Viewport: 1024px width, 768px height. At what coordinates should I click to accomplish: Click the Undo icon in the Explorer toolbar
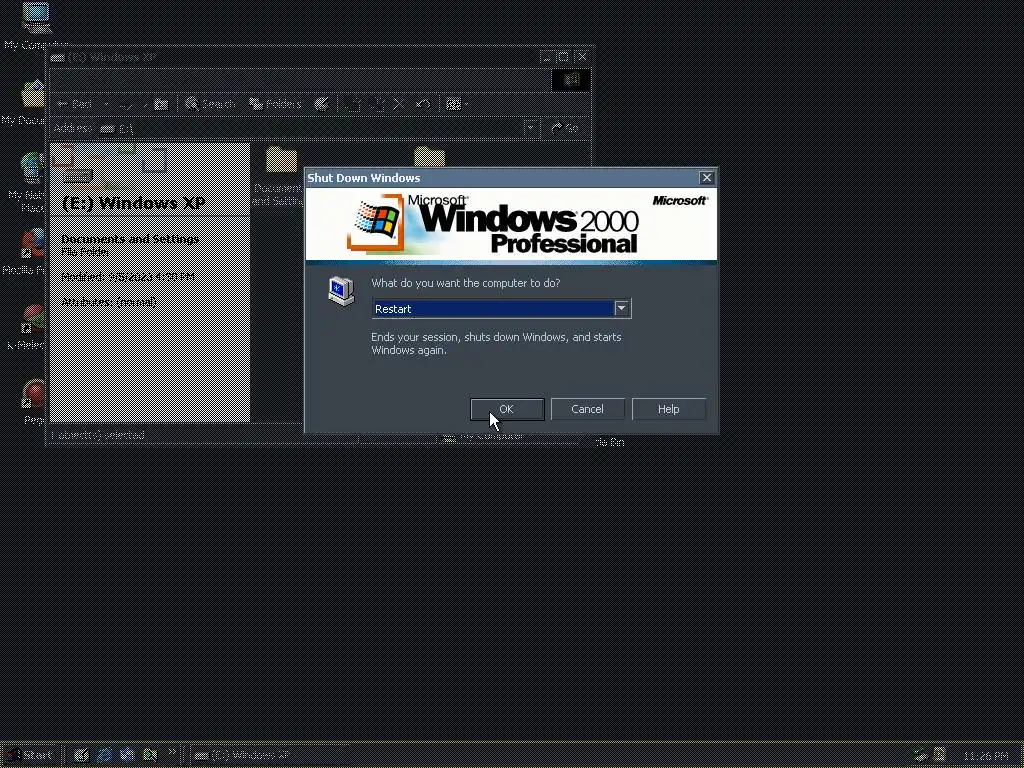[423, 104]
